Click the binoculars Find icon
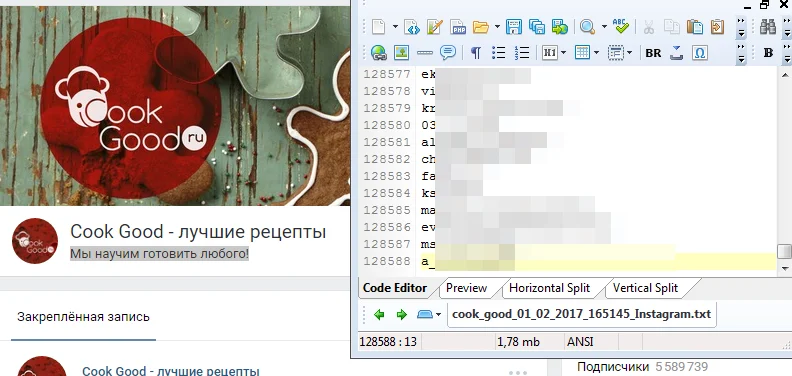 767,27
